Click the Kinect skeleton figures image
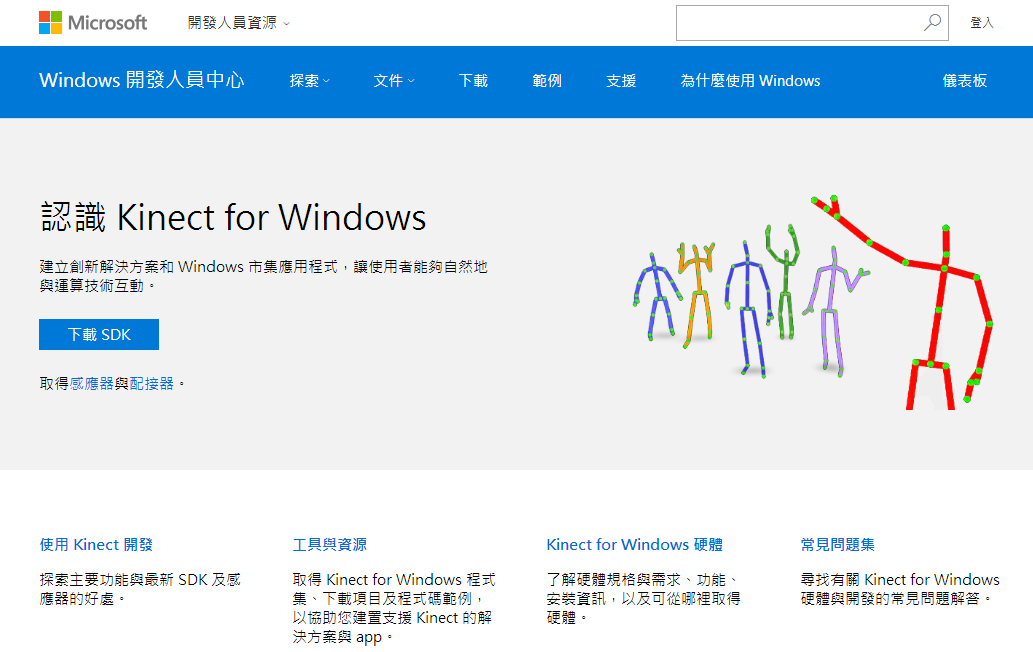 pos(814,302)
